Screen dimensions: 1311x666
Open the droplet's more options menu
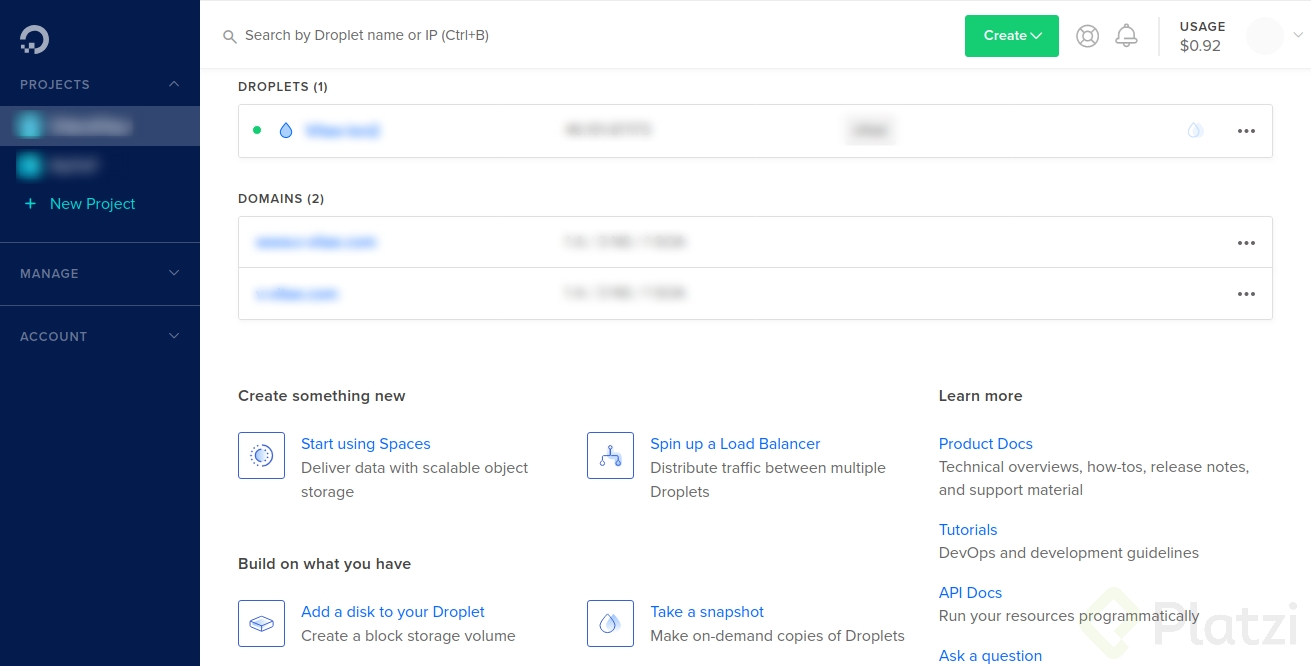1246,130
